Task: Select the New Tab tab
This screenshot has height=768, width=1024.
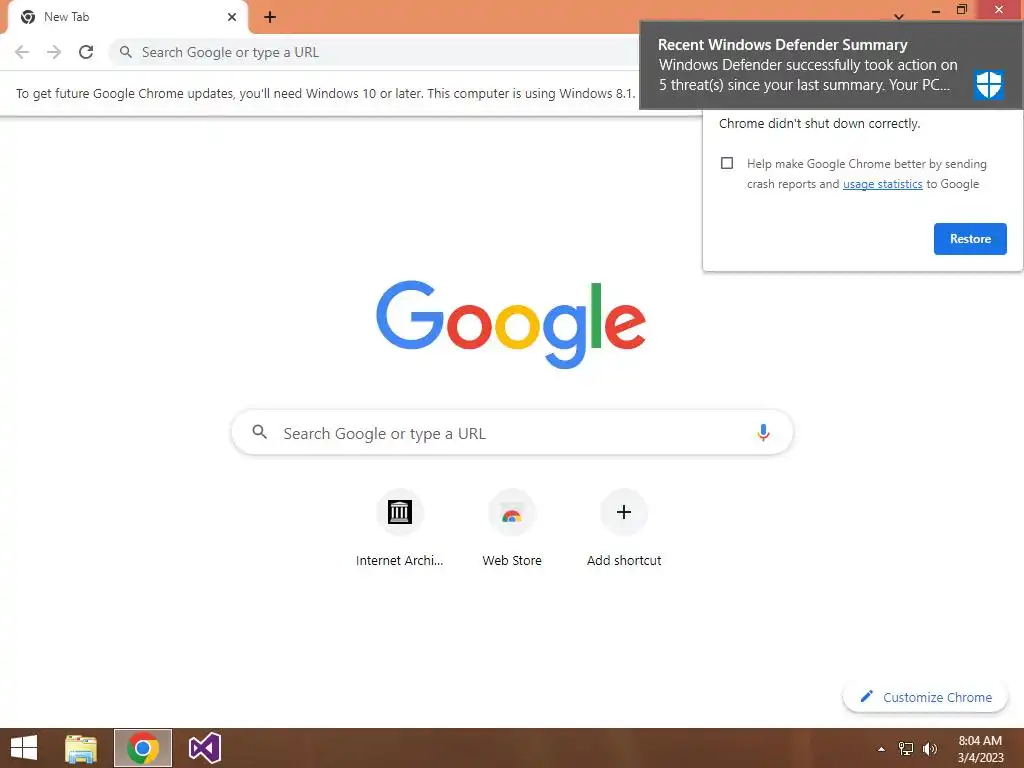Action: (127, 17)
